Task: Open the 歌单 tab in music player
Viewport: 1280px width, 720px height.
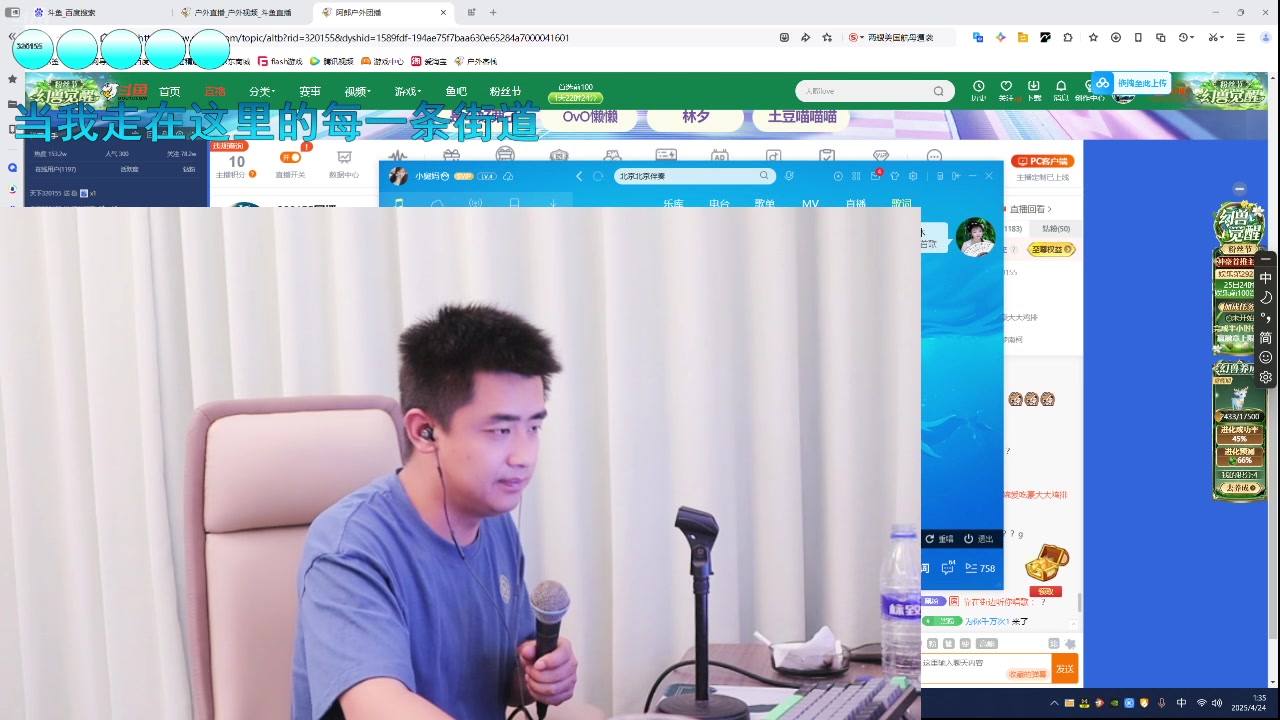Action: click(x=764, y=203)
